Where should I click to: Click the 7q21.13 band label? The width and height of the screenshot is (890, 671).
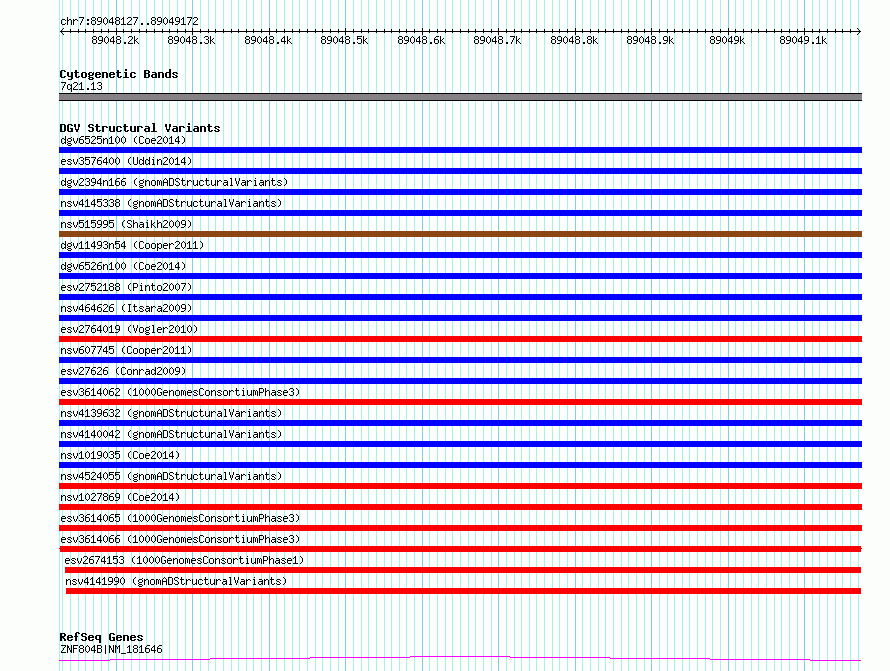[81, 86]
